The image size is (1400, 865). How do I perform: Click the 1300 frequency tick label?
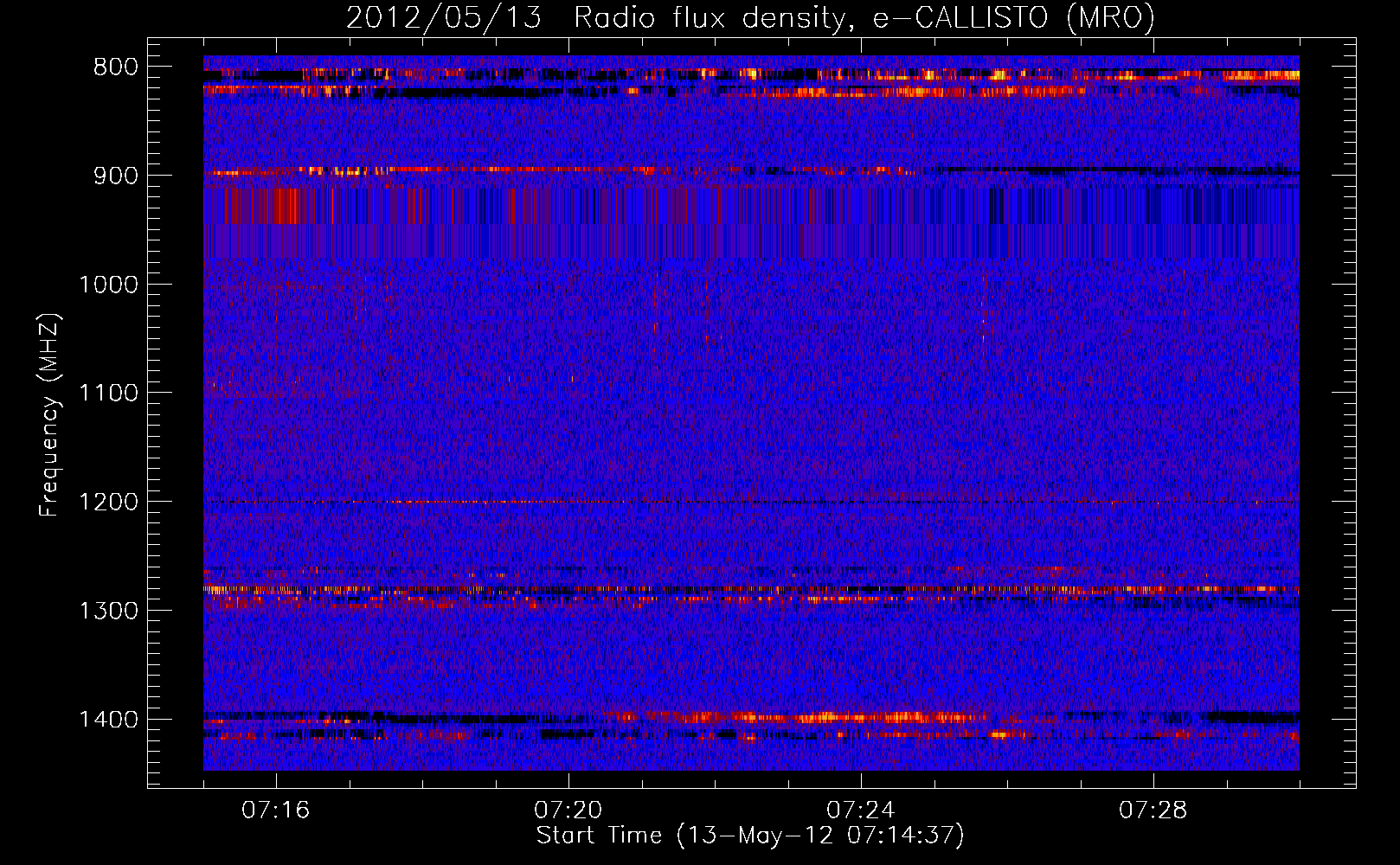(108, 611)
